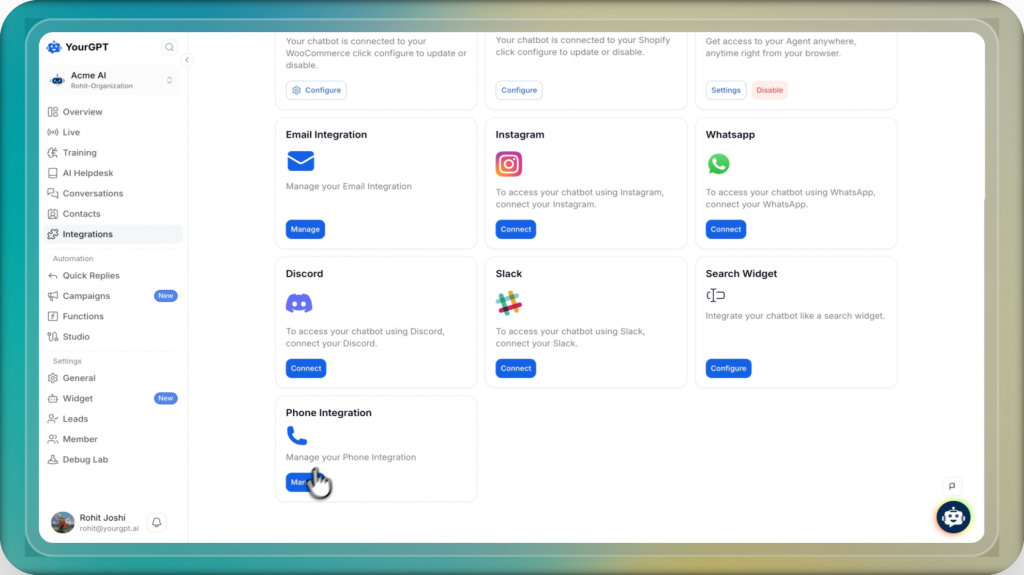Open Rohit Joshi user profile

pyautogui.click(x=95, y=522)
